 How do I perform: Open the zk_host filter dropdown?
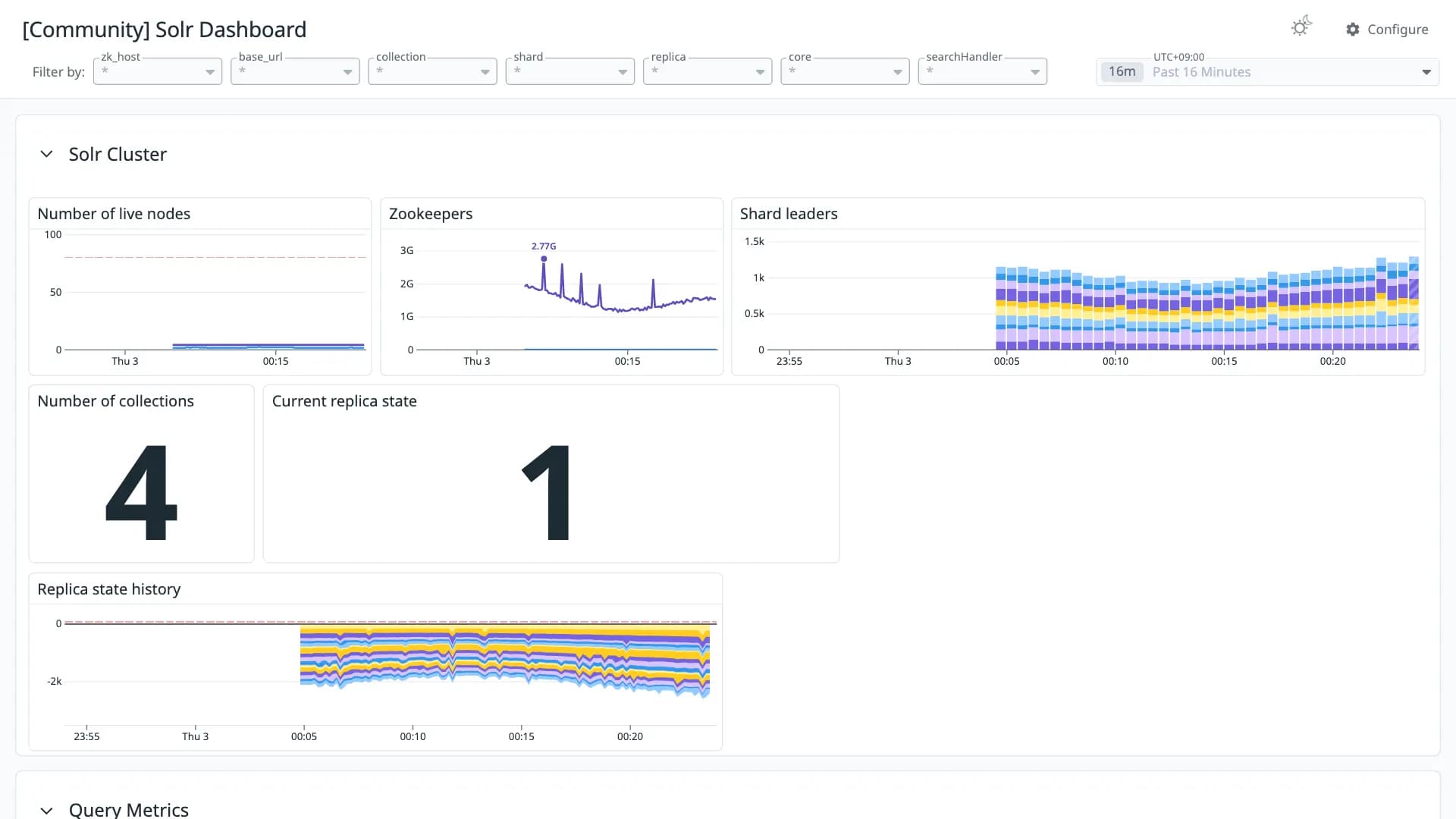[158, 71]
